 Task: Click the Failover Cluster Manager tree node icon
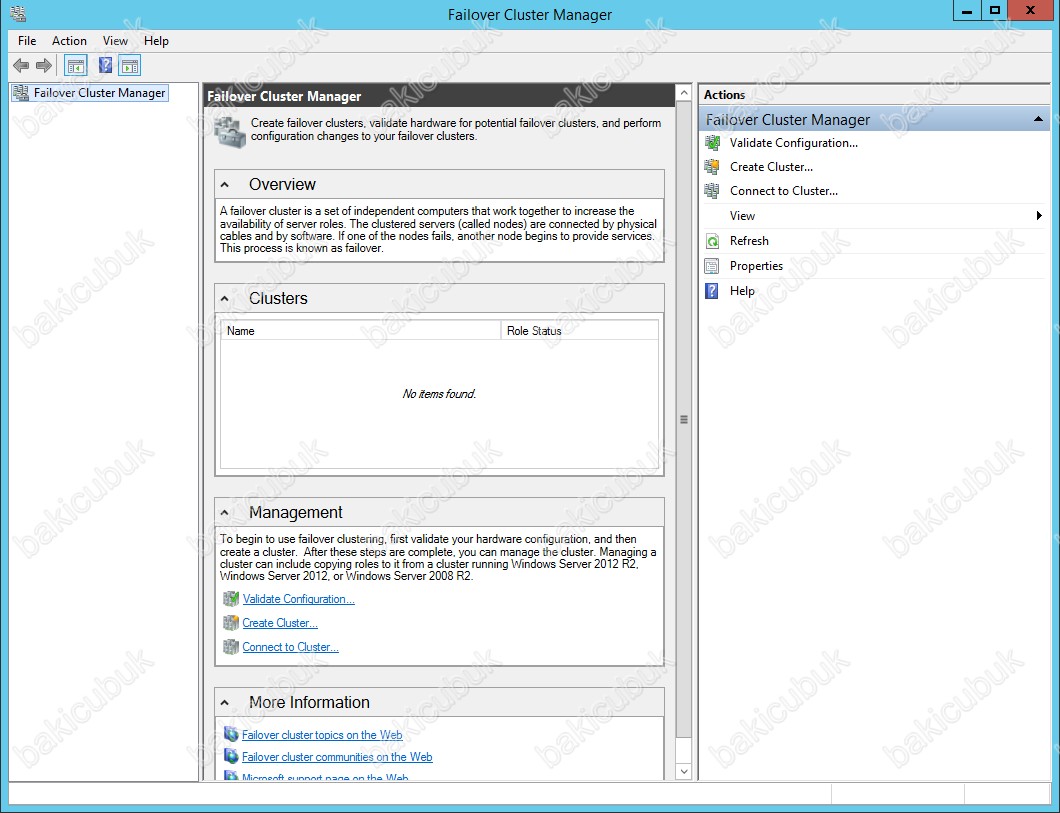click(x=21, y=93)
